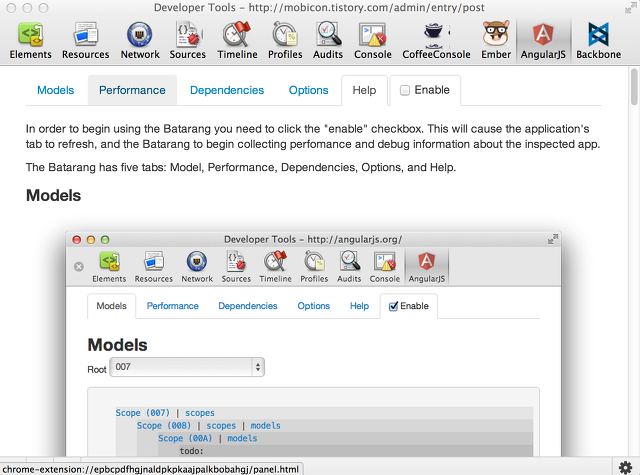Open the Sources panel in the main toolbar
The width and height of the screenshot is (640, 475).
(188, 41)
